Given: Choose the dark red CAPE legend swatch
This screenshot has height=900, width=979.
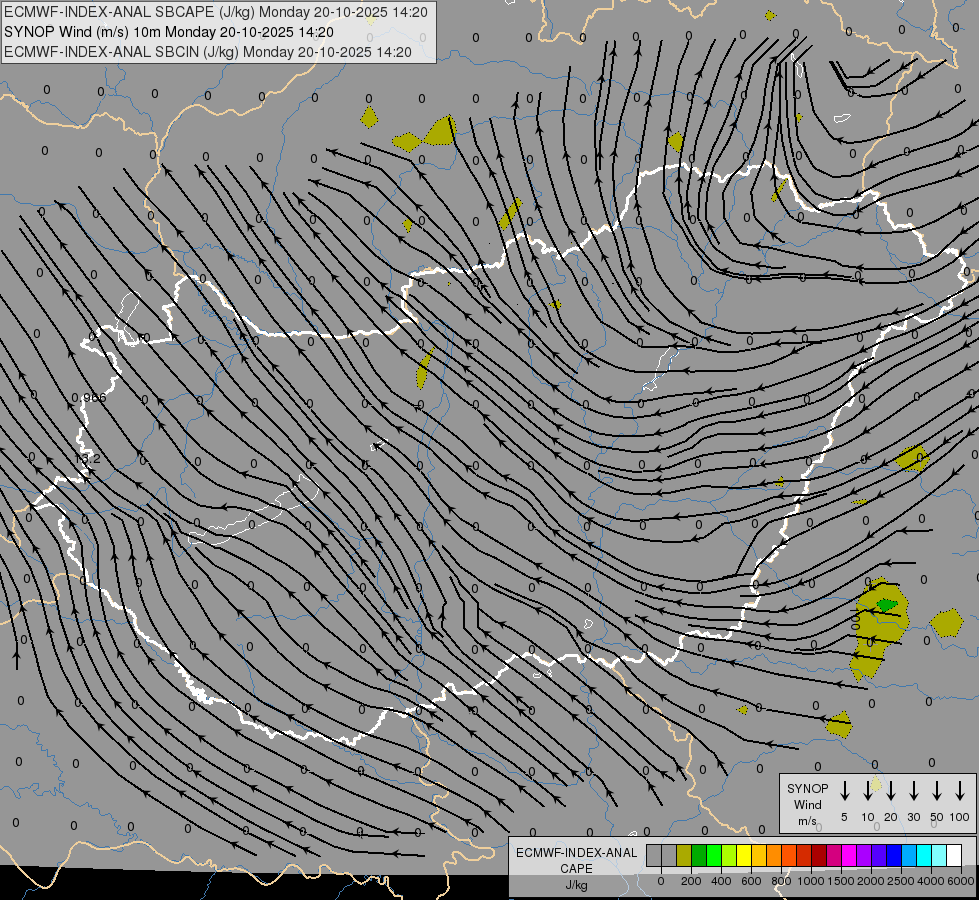Looking at the screenshot, I should tap(819, 856).
